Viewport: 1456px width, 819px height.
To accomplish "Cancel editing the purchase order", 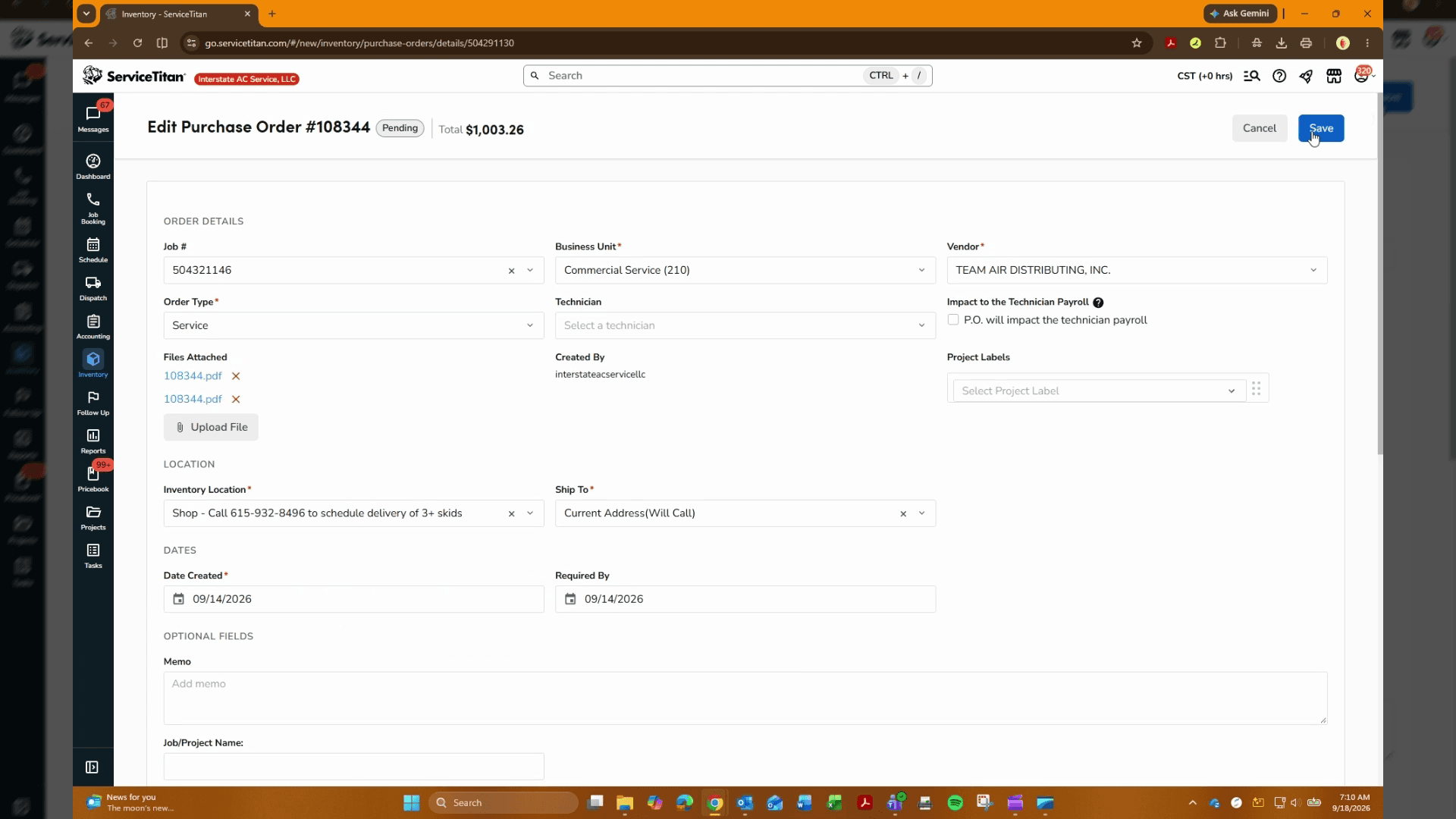I will coord(1260,128).
